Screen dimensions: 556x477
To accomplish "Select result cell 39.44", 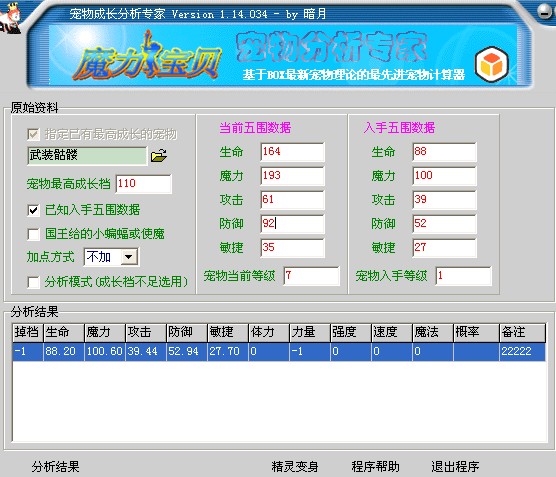I will pos(146,352).
